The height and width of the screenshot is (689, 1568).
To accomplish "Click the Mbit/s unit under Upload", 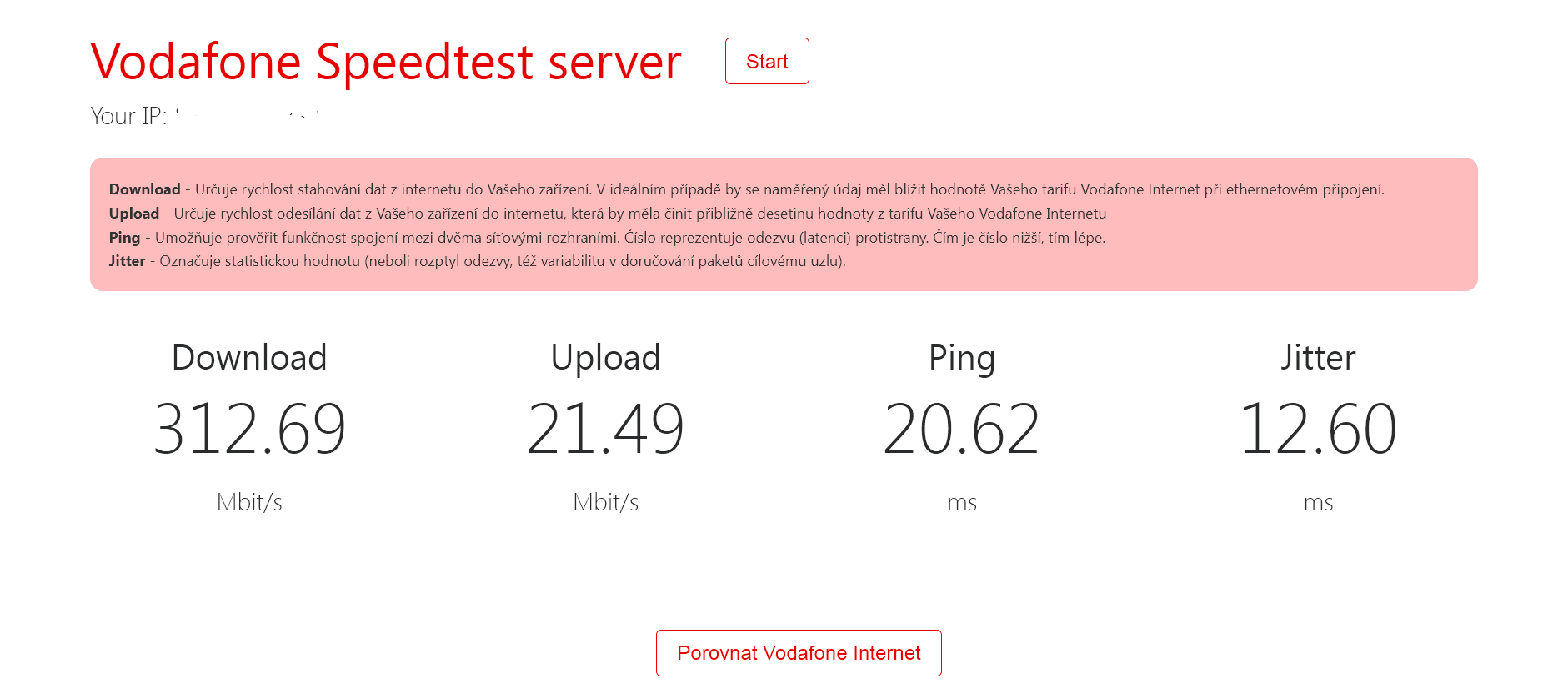I will (605, 502).
